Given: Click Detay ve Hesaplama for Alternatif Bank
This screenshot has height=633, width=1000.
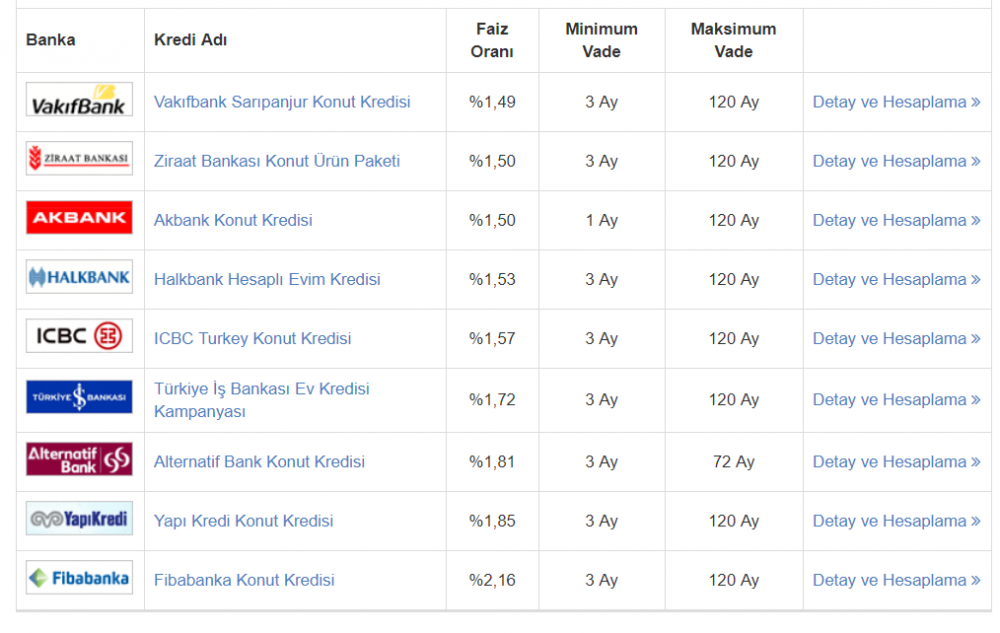Looking at the screenshot, I should pos(896,462).
